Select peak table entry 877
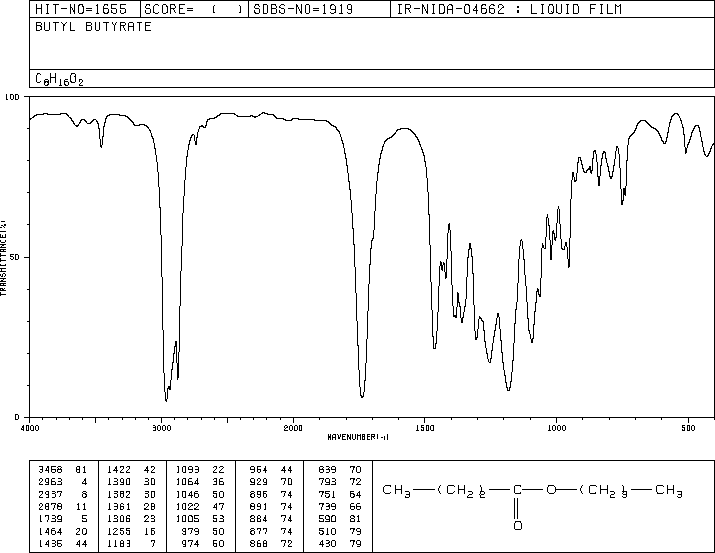 pyautogui.click(x=271, y=532)
